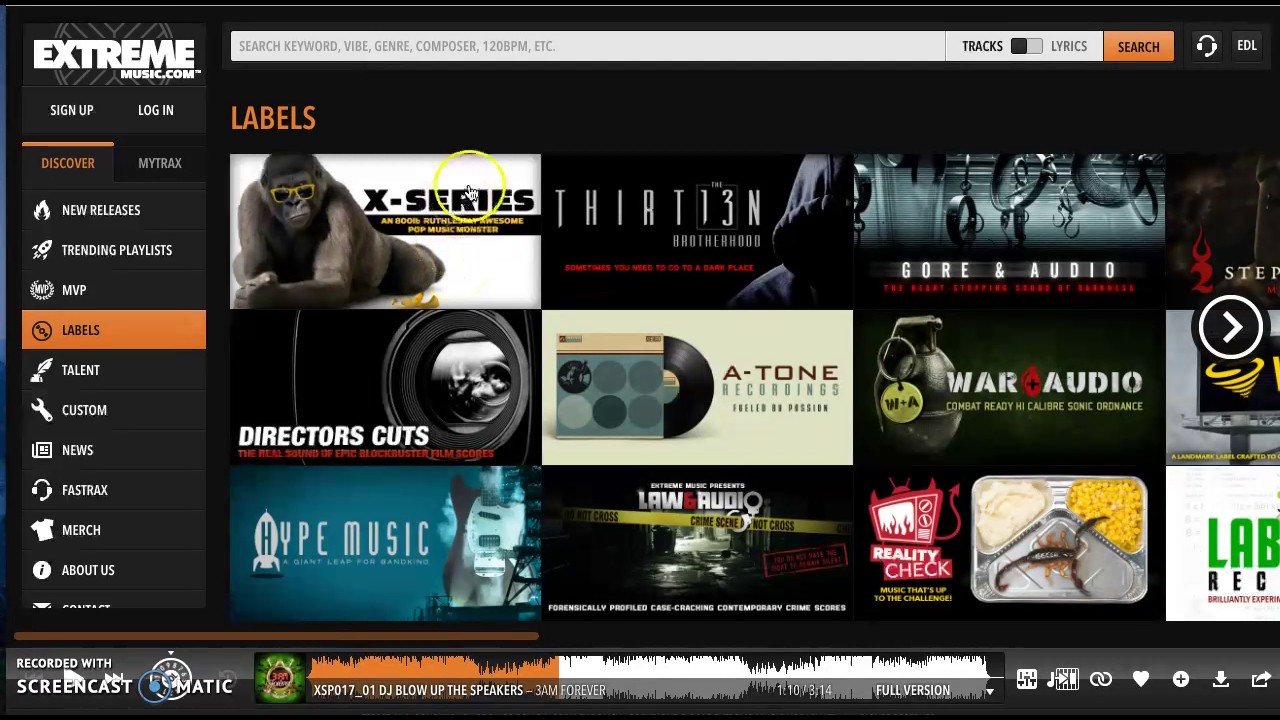Open the Merch menu item
This screenshot has width=1280, height=720.
pos(114,530)
